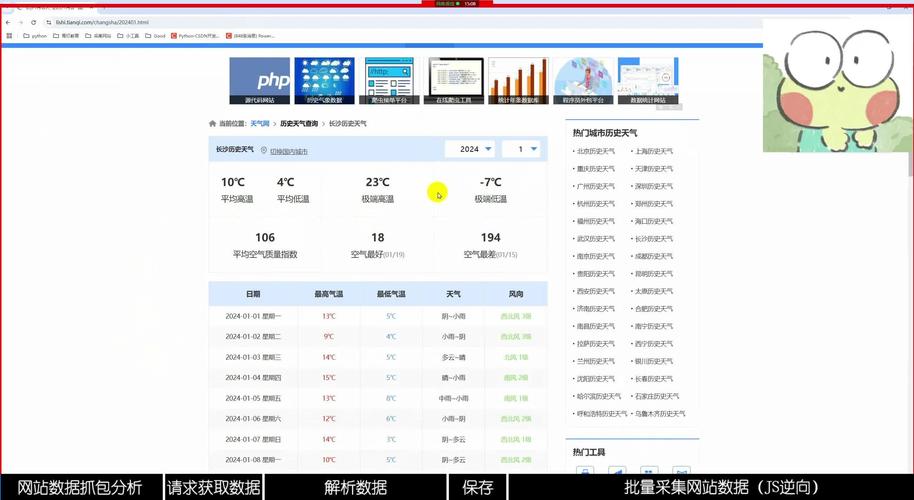Open 杭州历史天气 link
The height and width of the screenshot is (500, 914).
[x=596, y=203]
